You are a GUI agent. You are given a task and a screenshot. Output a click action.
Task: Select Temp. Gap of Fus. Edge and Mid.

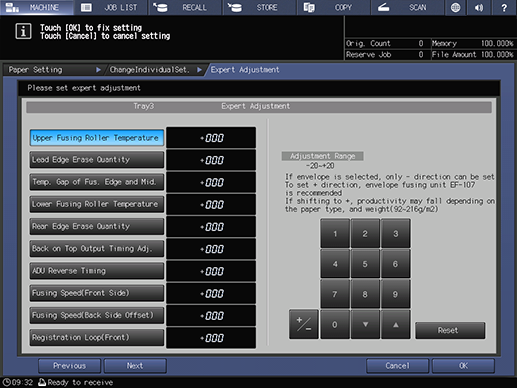tap(97, 182)
